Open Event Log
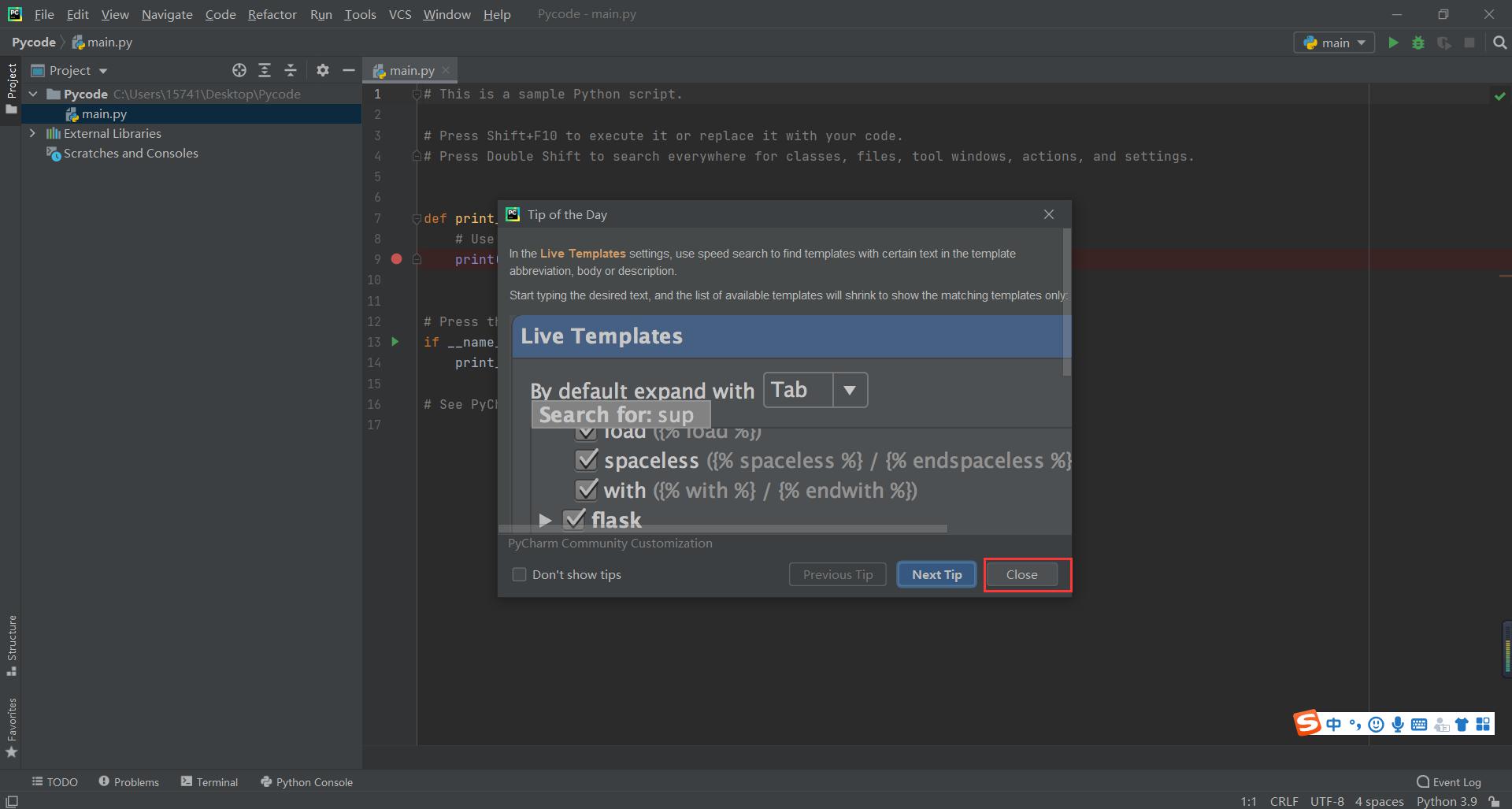The width and height of the screenshot is (1512, 809). click(1448, 781)
